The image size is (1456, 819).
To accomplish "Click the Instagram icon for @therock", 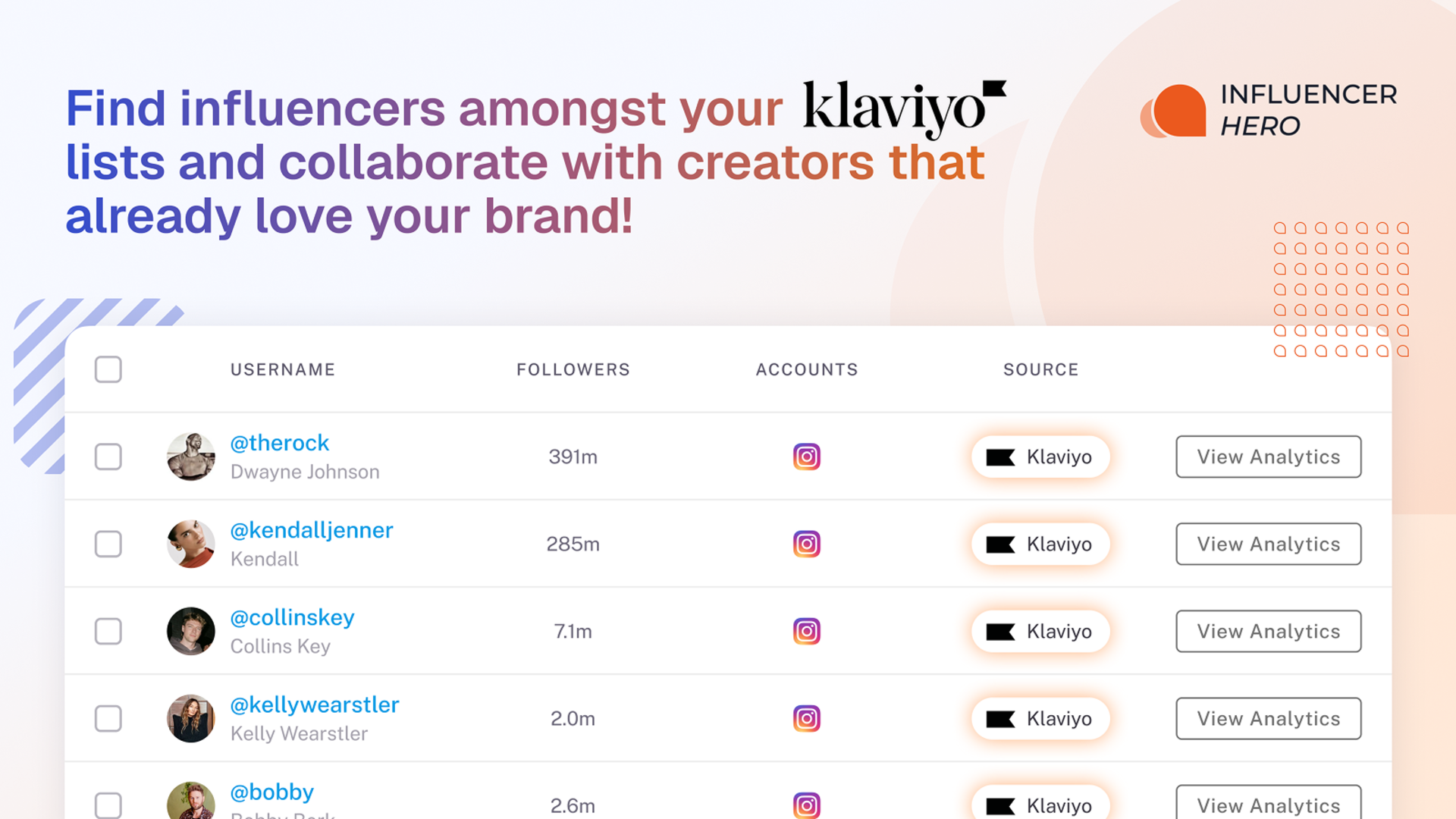I will pos(806,457).
